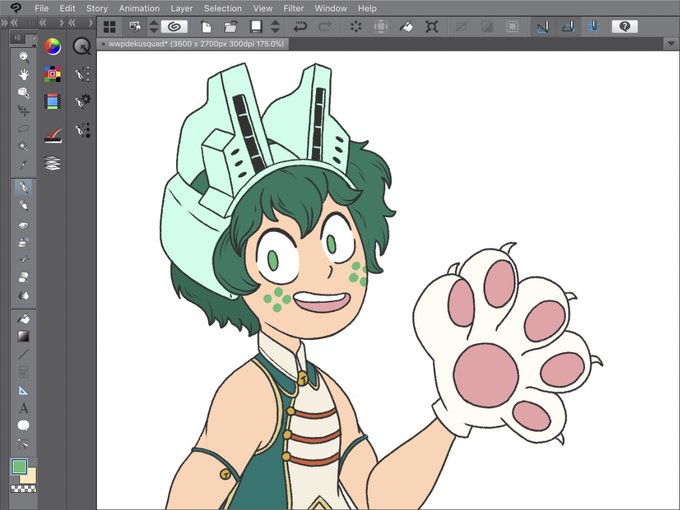
Task: Toggle Snap to Grid
Action: [594, 27]
